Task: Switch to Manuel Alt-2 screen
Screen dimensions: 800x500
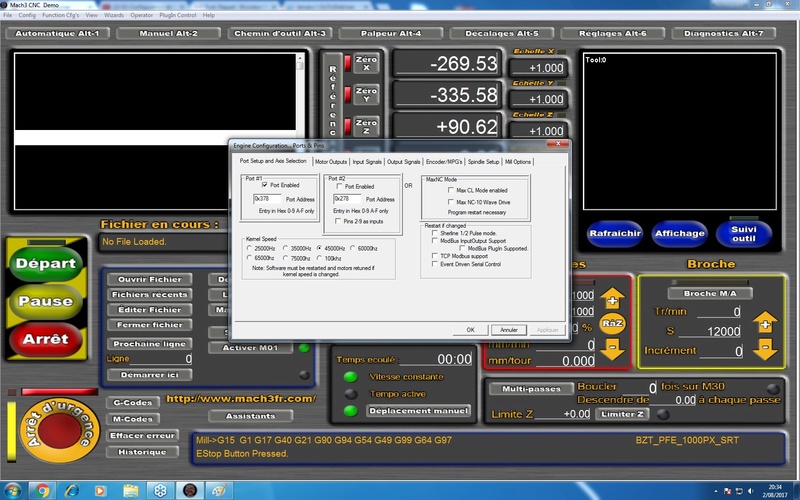Action: pos(168,33)
